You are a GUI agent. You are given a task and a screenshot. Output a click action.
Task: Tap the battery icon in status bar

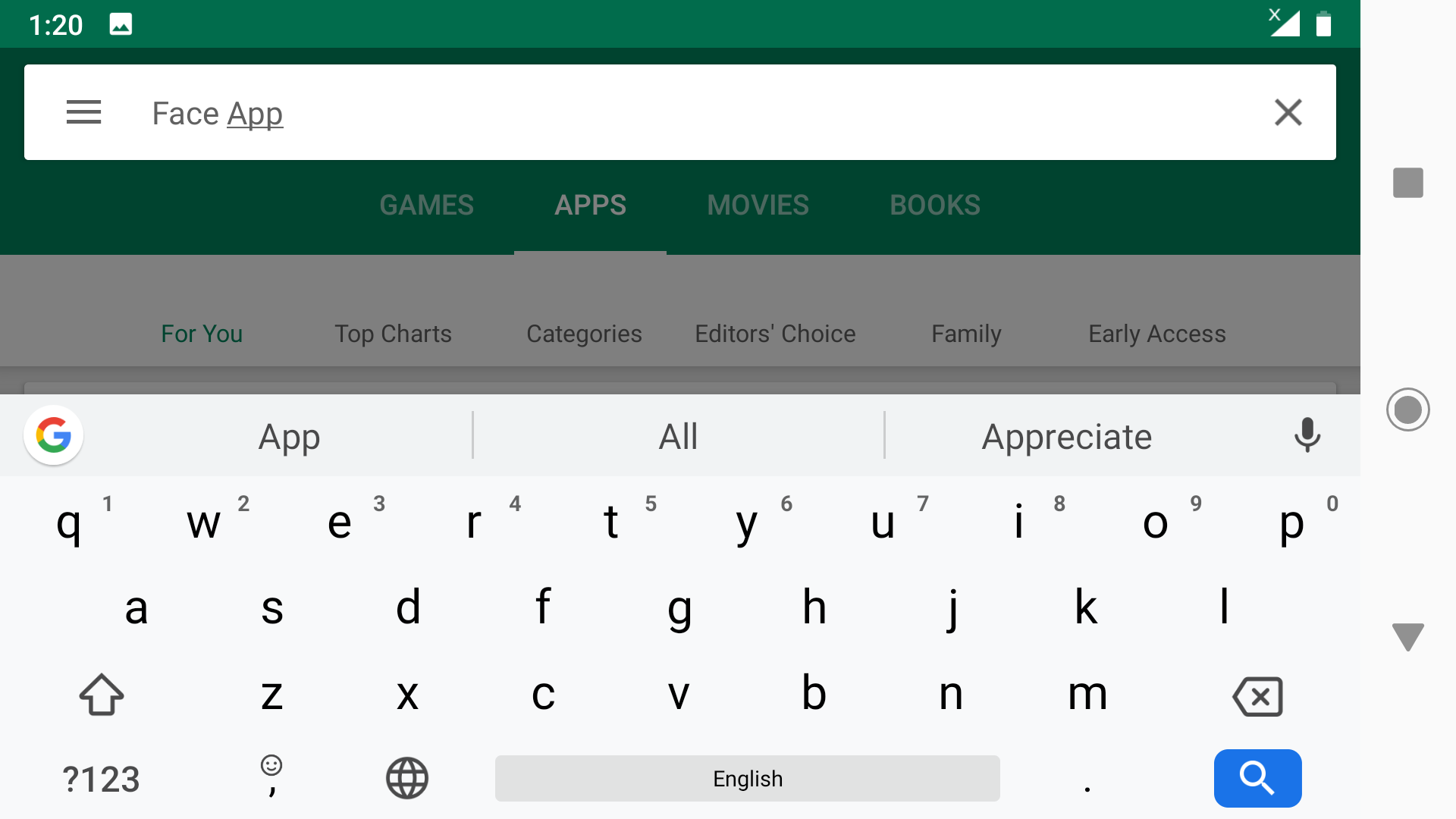[1323, 24]
